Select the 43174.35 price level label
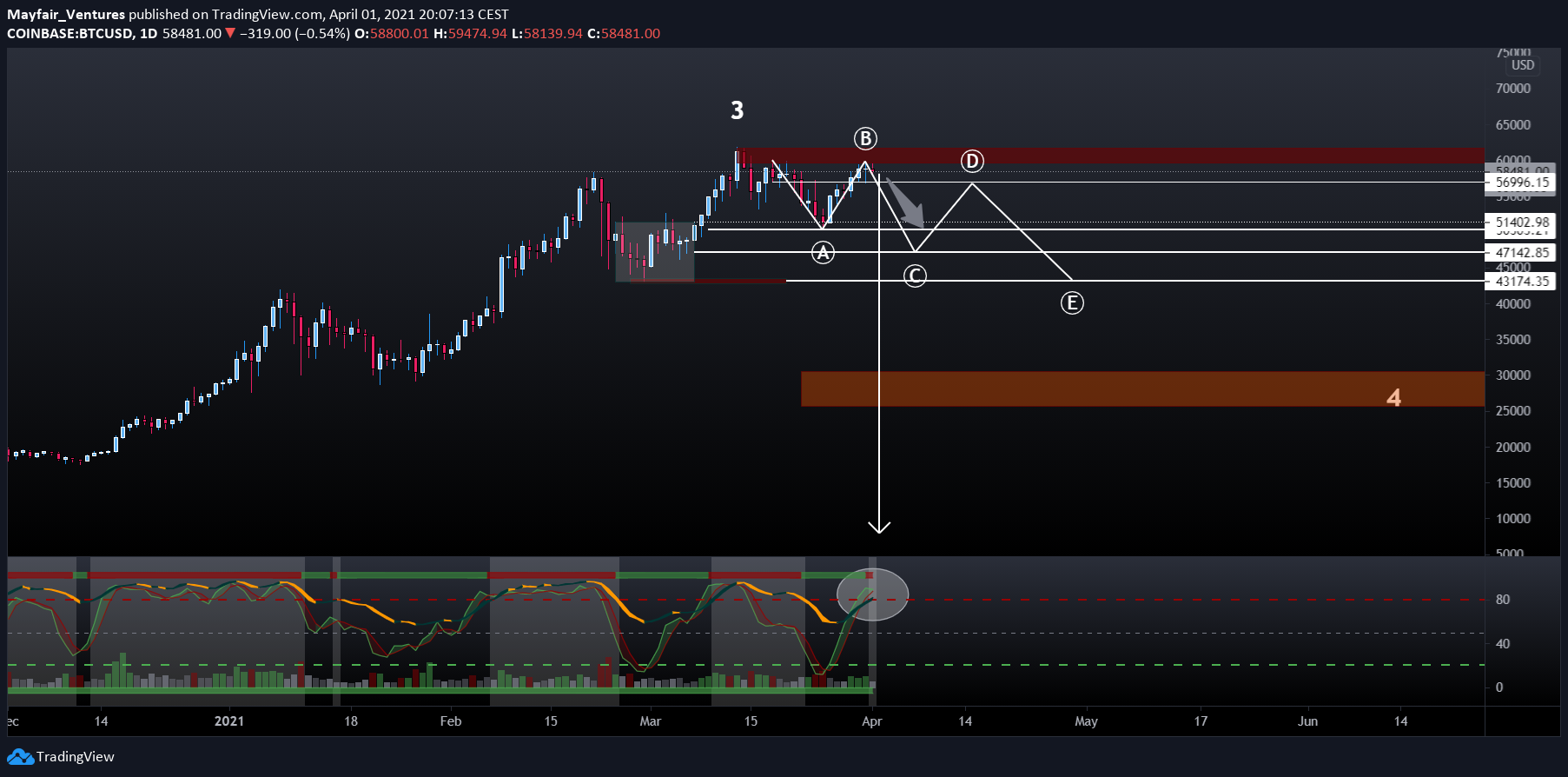This screenshot has height=777, width=1568. [x=1522, y=282]
